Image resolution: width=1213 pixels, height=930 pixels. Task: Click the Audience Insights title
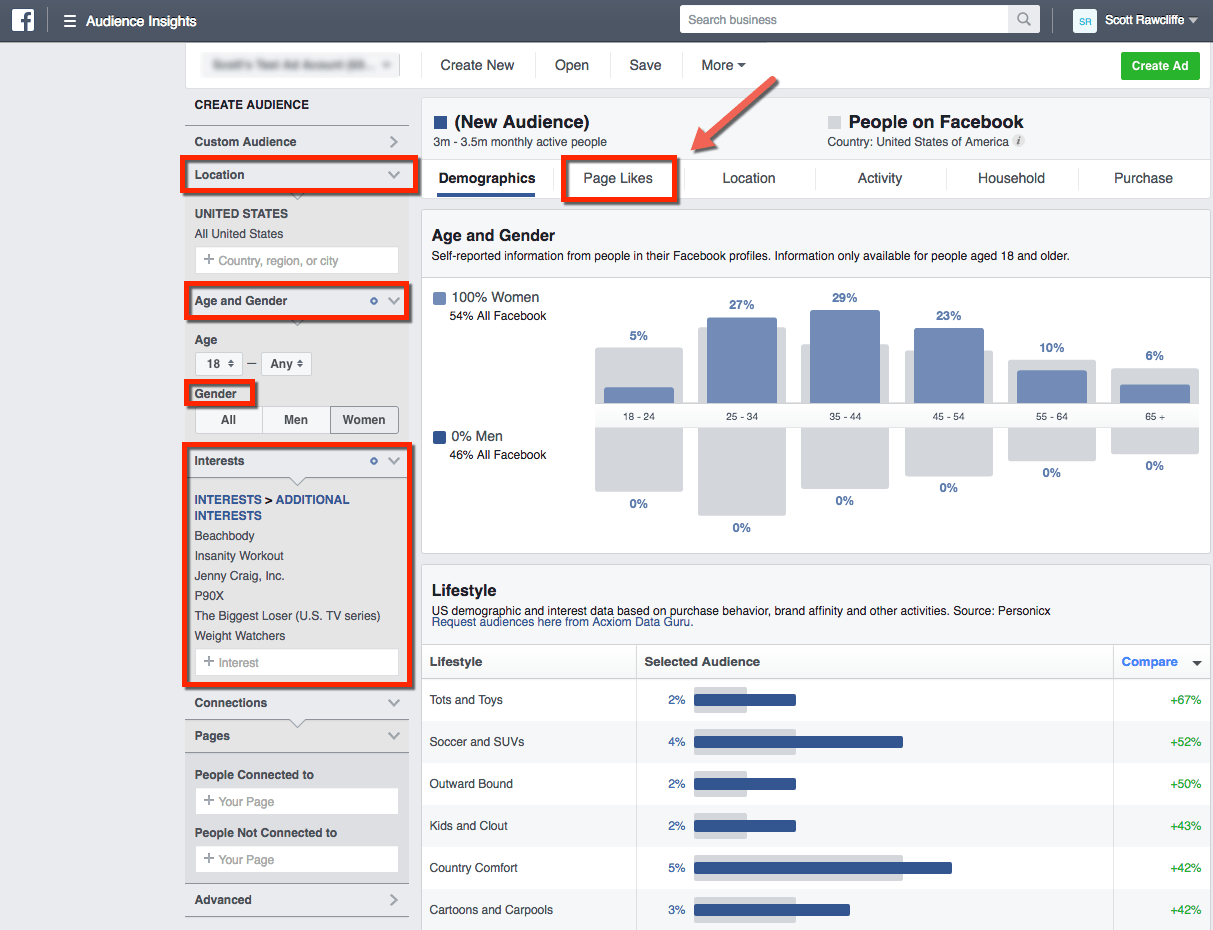(141, 21)
